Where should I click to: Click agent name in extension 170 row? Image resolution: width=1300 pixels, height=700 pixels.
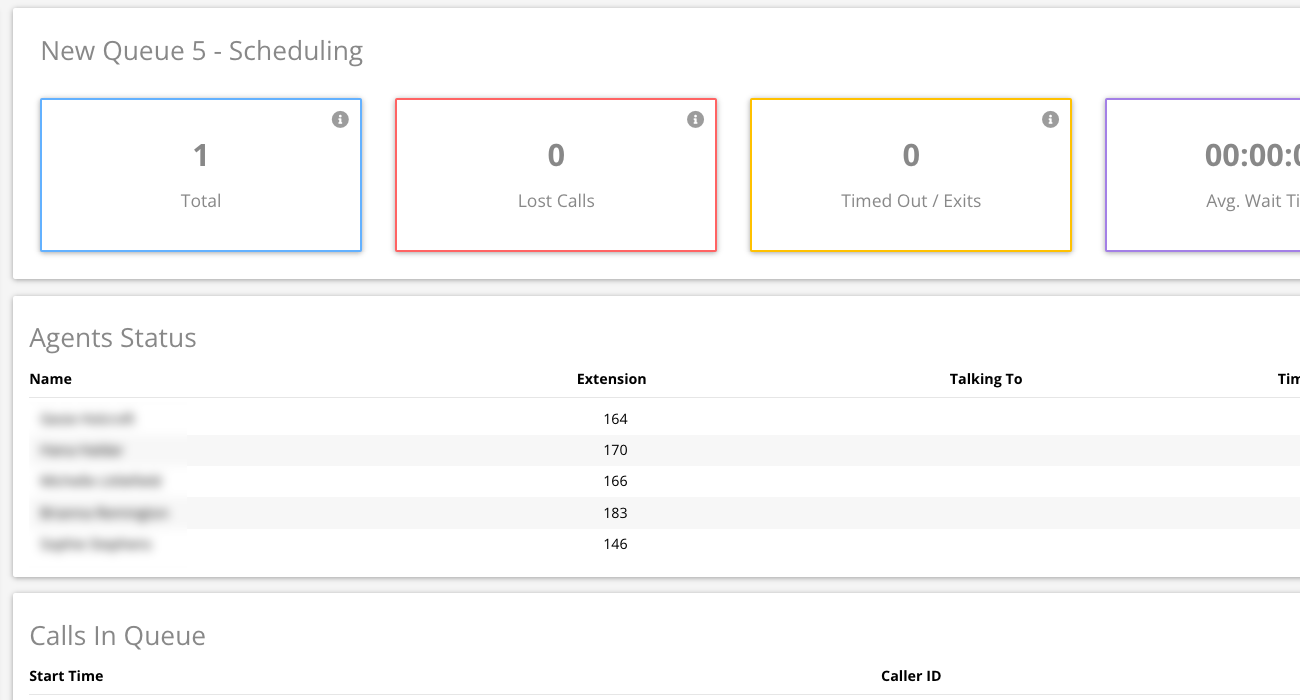[82, 450]
